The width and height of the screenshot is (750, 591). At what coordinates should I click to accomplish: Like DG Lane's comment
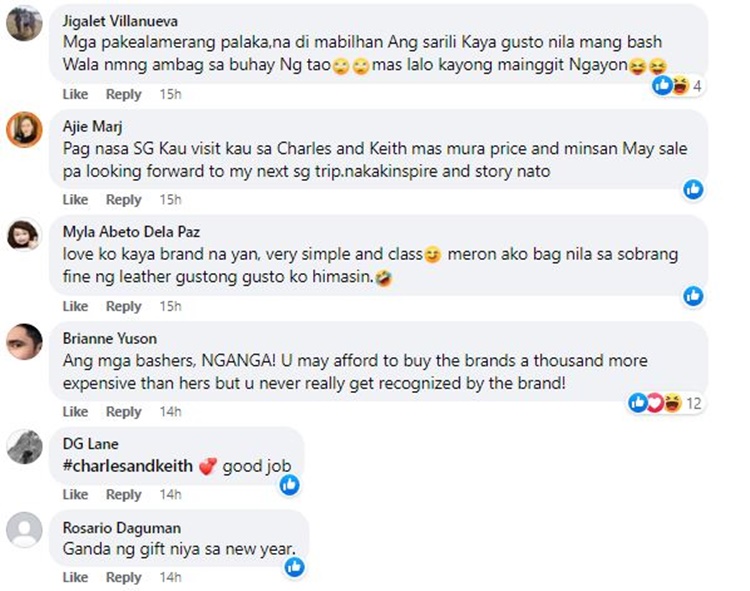(x=75, y=494)
